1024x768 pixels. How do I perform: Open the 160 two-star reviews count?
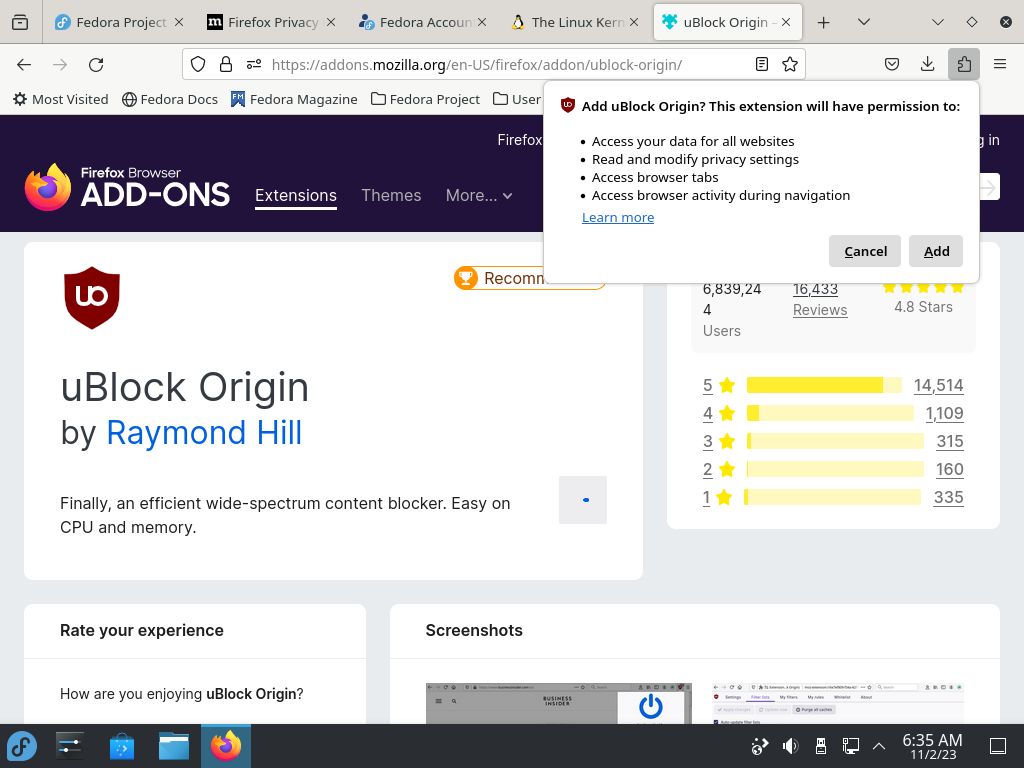coord(950,470)
